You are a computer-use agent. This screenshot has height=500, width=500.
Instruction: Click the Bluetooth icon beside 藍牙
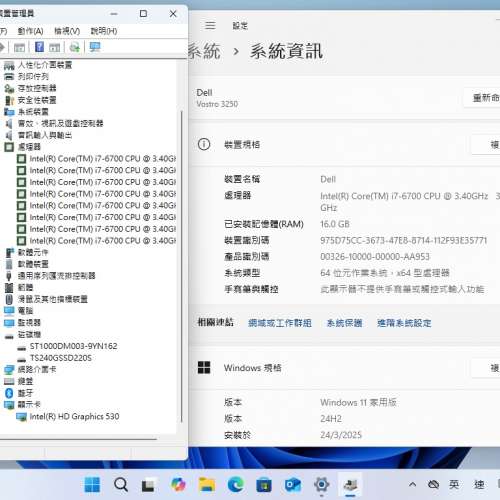coord(9,393)
